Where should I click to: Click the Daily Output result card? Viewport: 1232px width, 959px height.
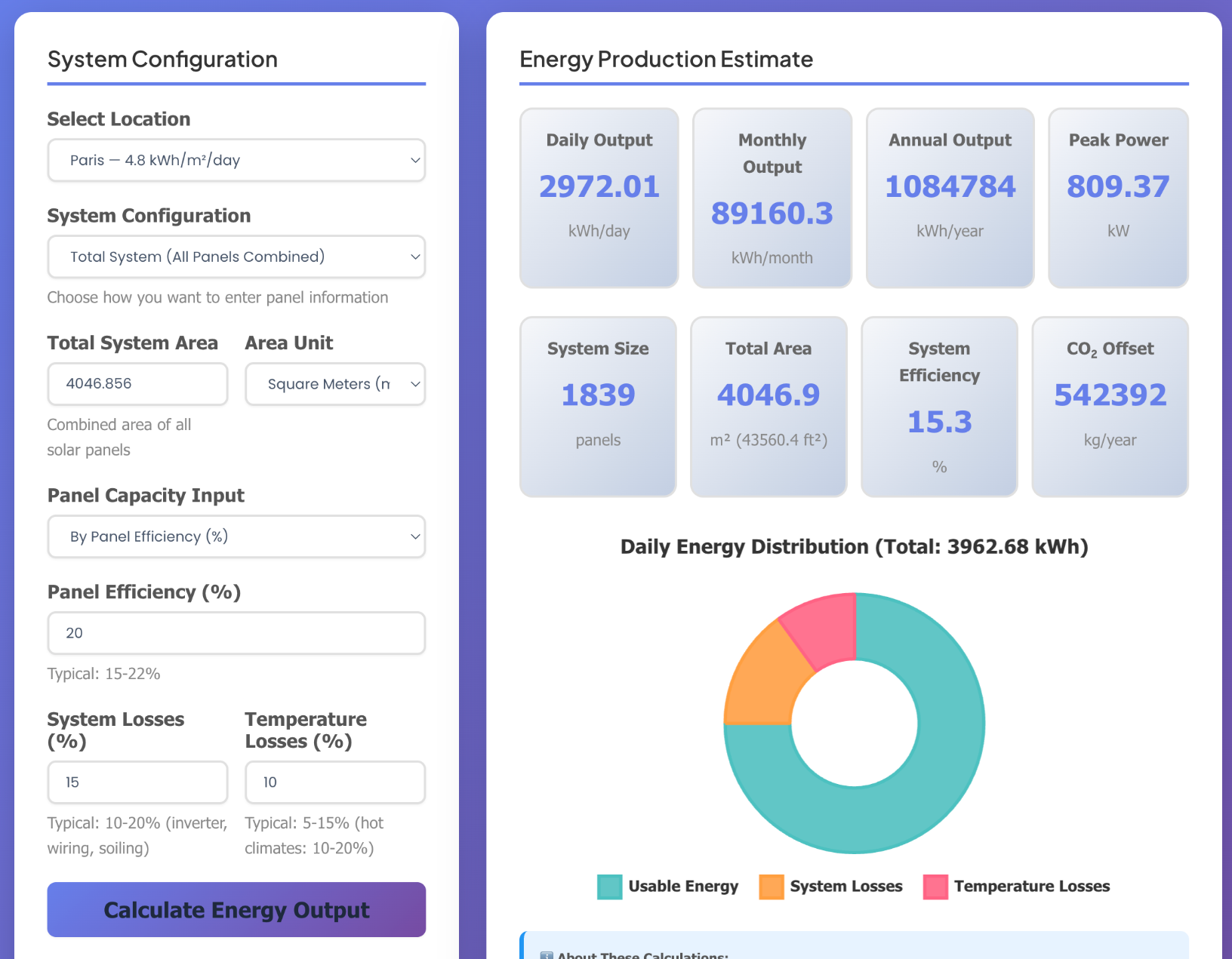599,198
